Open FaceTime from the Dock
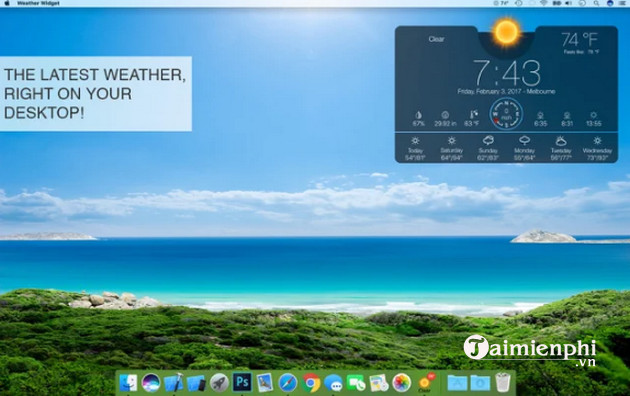 (356, 383)
